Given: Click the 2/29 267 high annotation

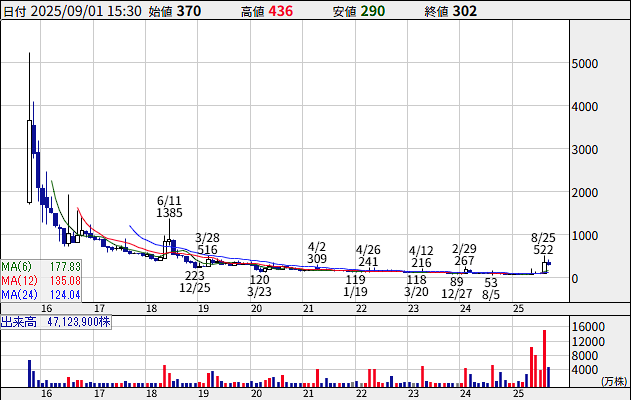Looking at the screenshot, I should pyautogui.click(x=464, y=255).
